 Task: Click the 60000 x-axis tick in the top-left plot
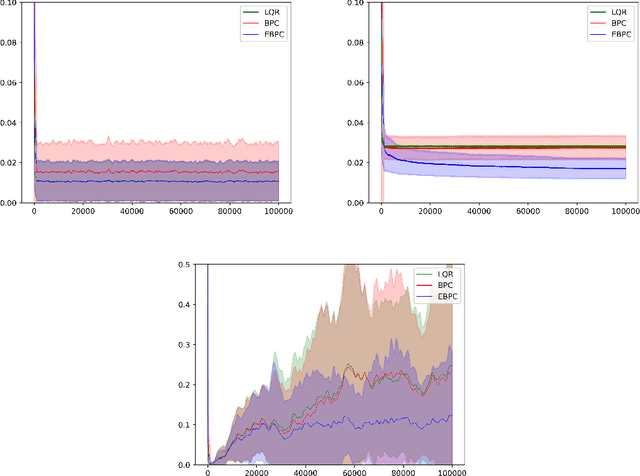(180, 212)
